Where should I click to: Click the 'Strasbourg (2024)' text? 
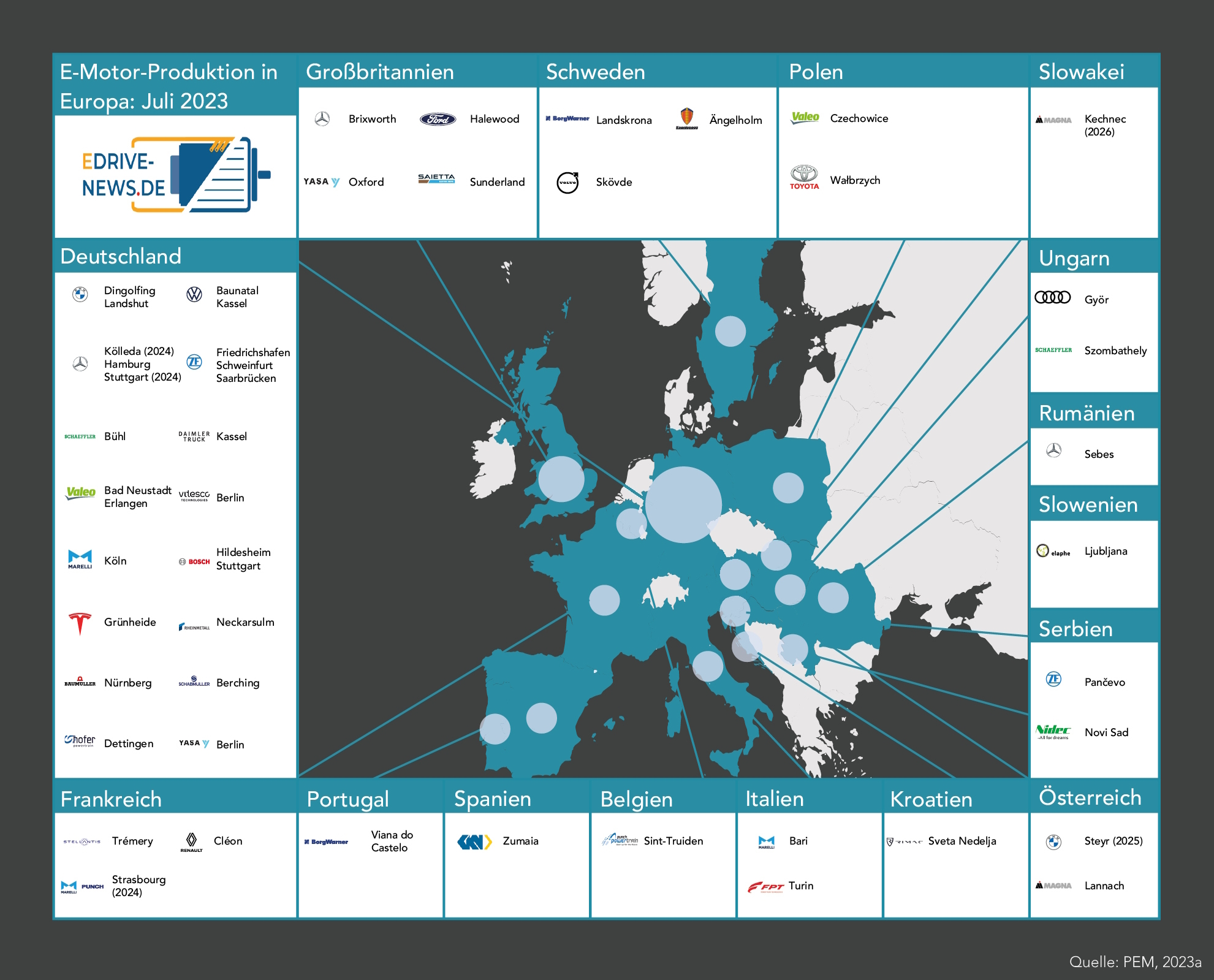coord(138,886)
